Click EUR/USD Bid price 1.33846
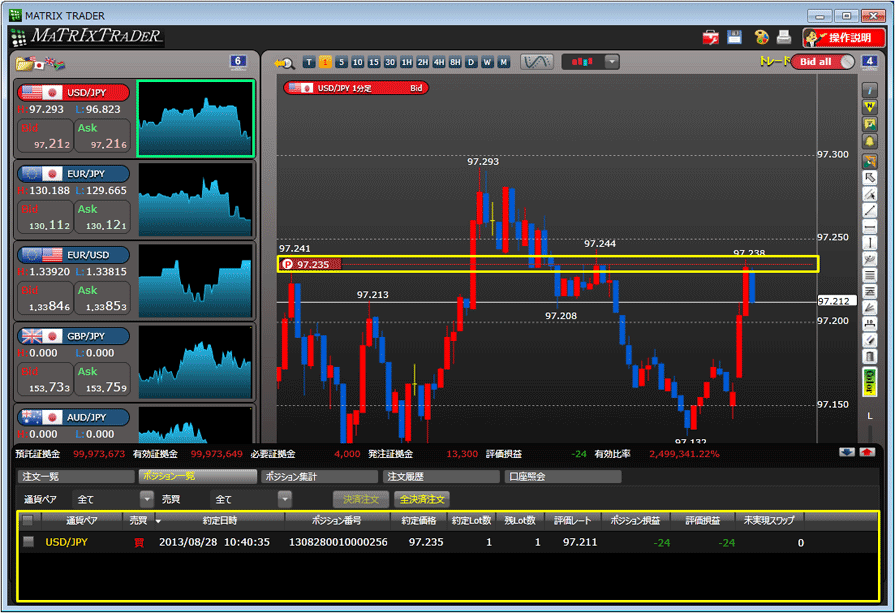 (46, 299)
